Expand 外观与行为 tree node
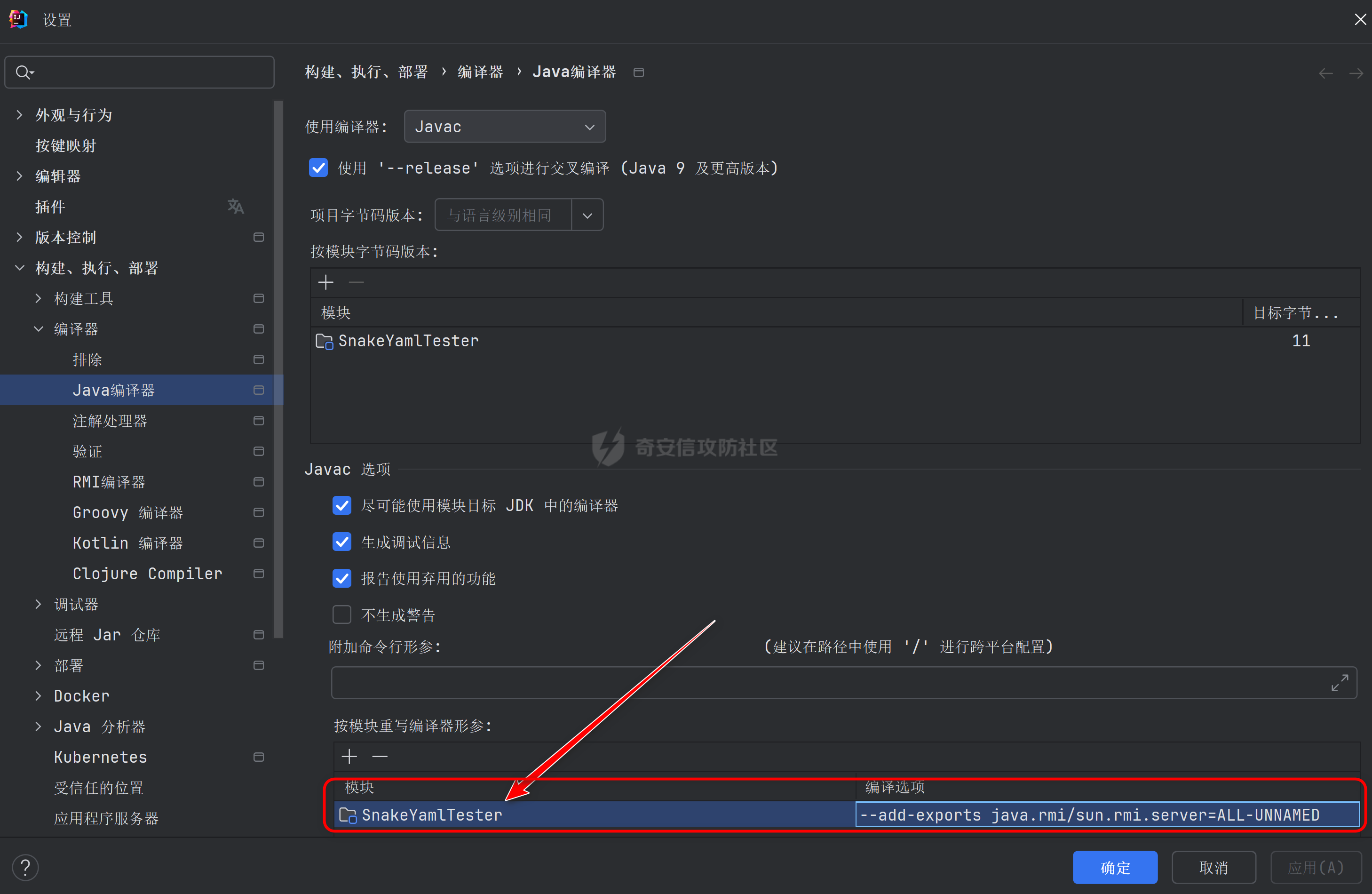Image resolution: width=1372 pixels, height=894 pixels. pos(20,115)
